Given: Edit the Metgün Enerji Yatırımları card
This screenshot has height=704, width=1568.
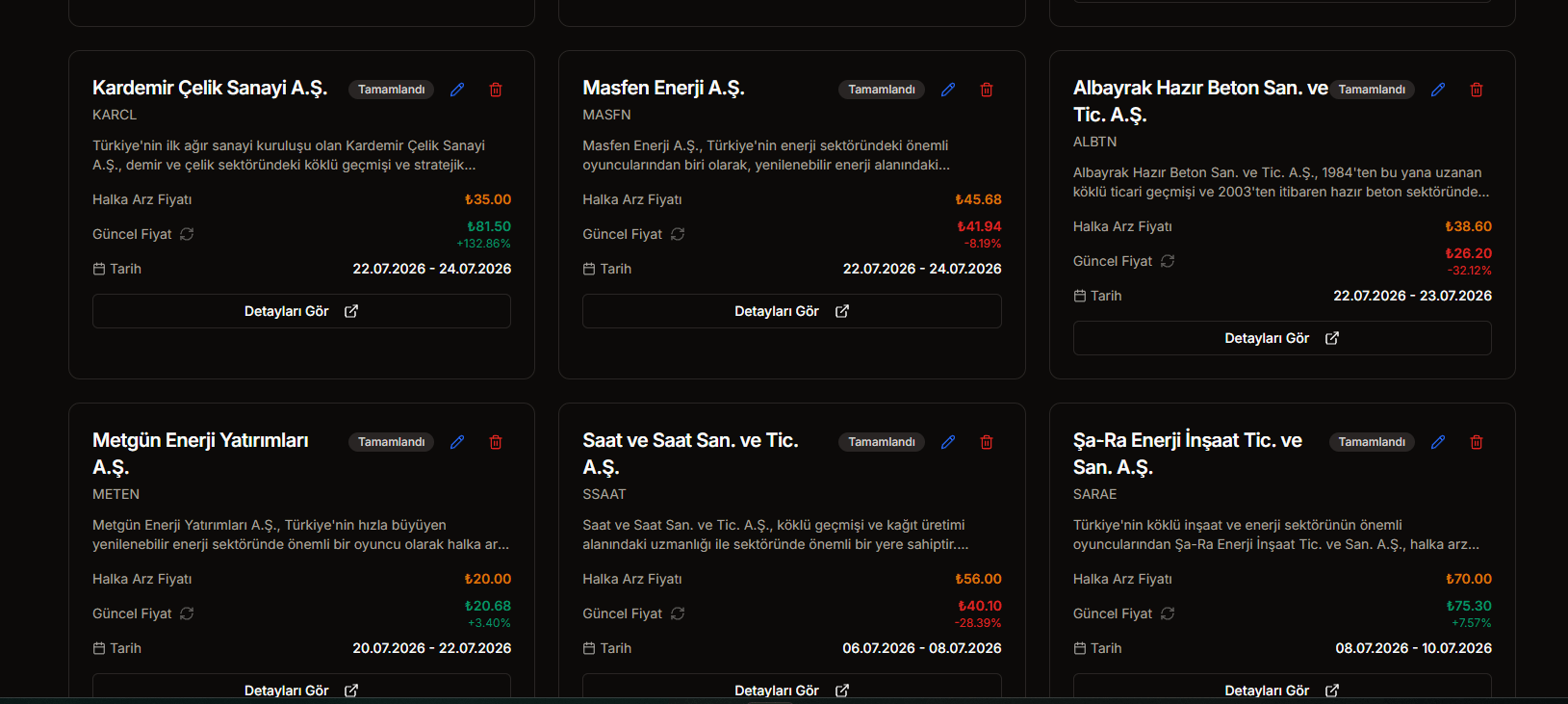Looking at the screenshot, I should pyautogui.click(x=457, y=442).
